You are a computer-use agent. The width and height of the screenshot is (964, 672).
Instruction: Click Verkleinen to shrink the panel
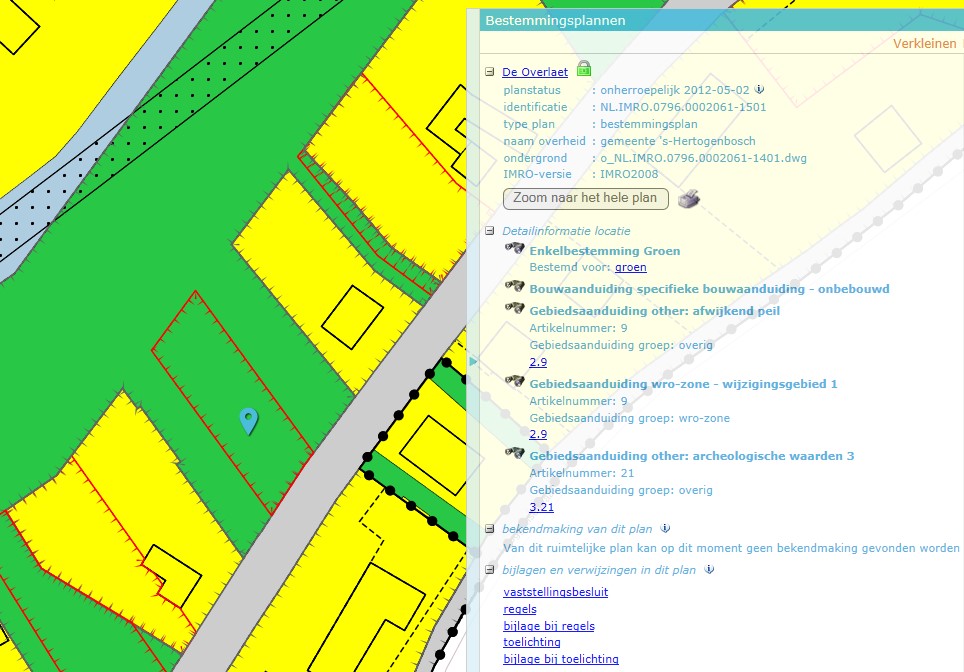point(925,44)
